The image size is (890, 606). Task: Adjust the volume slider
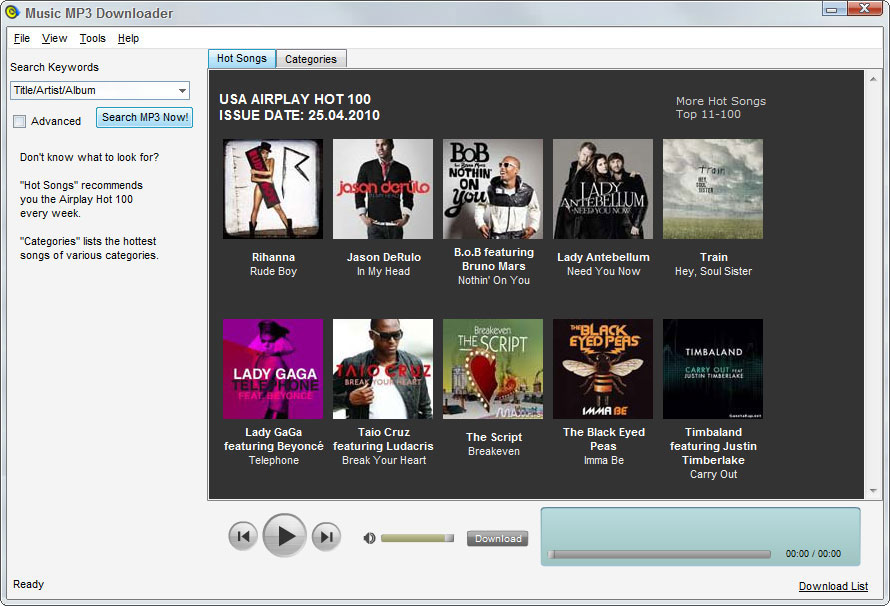coord(417,538)
